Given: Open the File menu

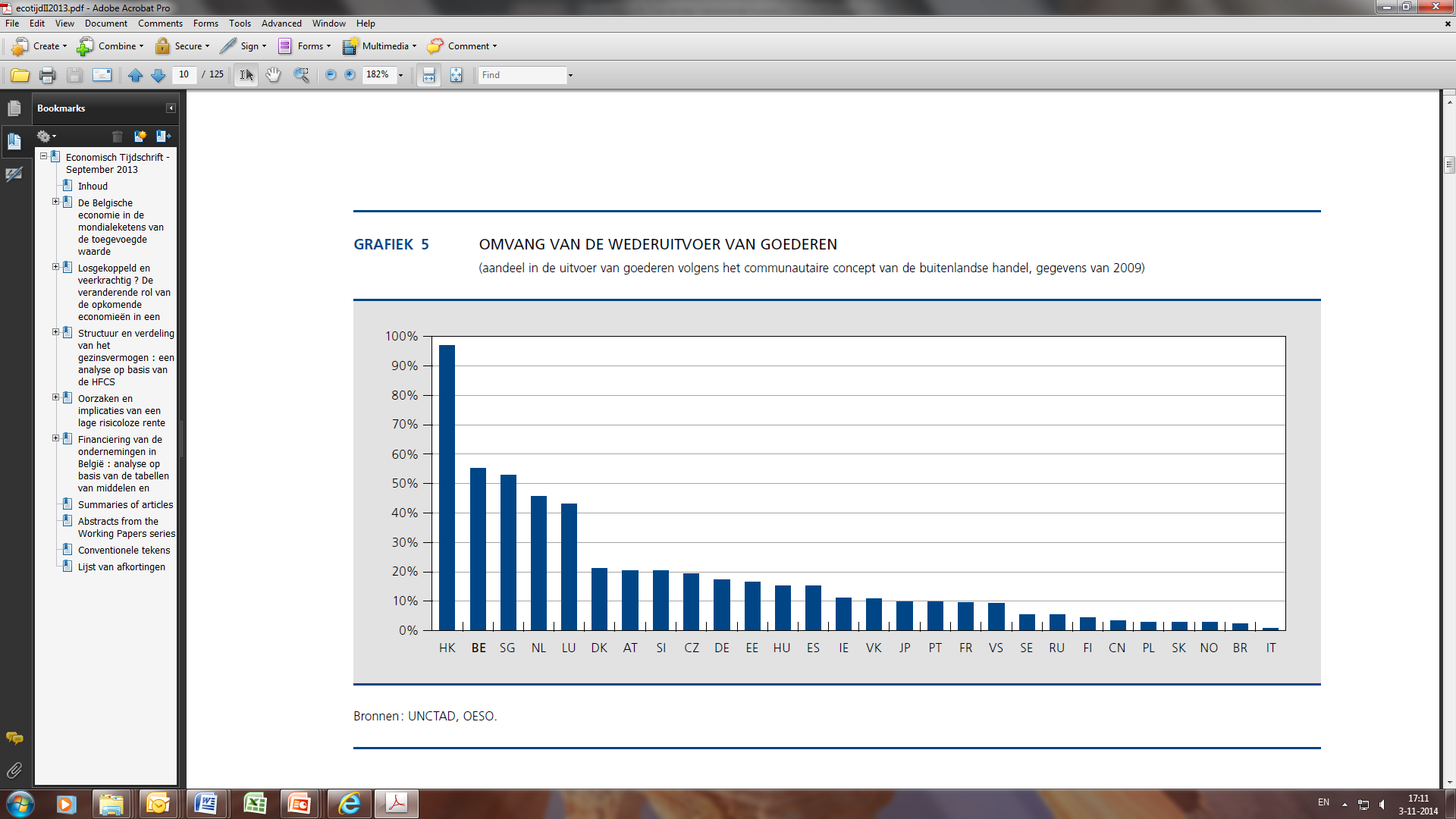Looking at the screenshot, I should (12, 24).
